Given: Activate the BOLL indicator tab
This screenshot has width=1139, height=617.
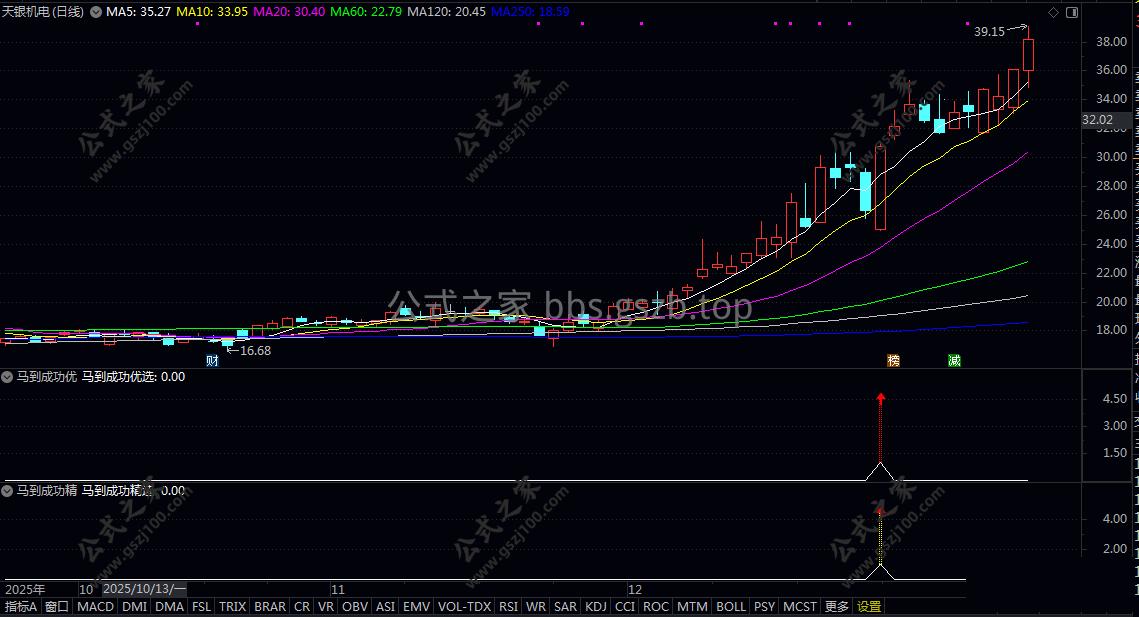Looking at the screenshot, I should (731, 607).
